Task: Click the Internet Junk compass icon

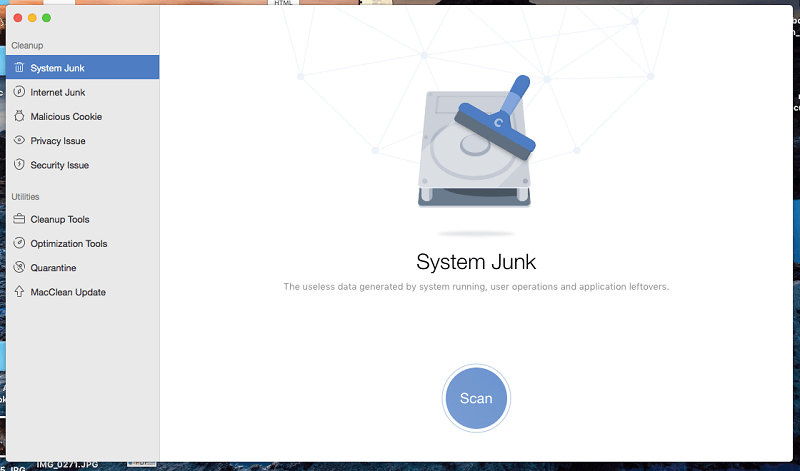Action: point(19,91)
